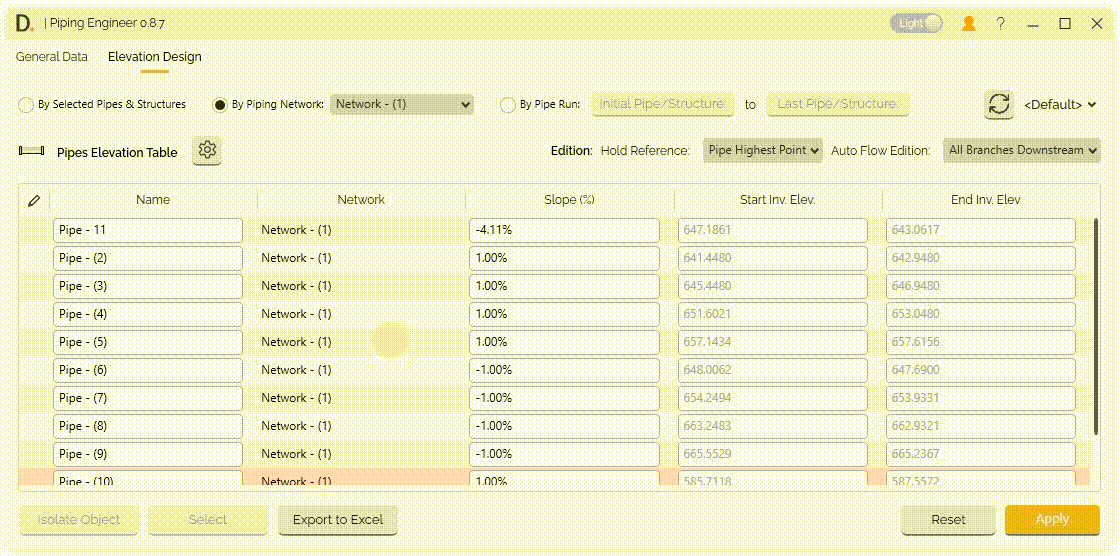Open the All Branches Downstream dropdown
The height and width of the screenshot is (556, 1120).
pos(1022,150)
